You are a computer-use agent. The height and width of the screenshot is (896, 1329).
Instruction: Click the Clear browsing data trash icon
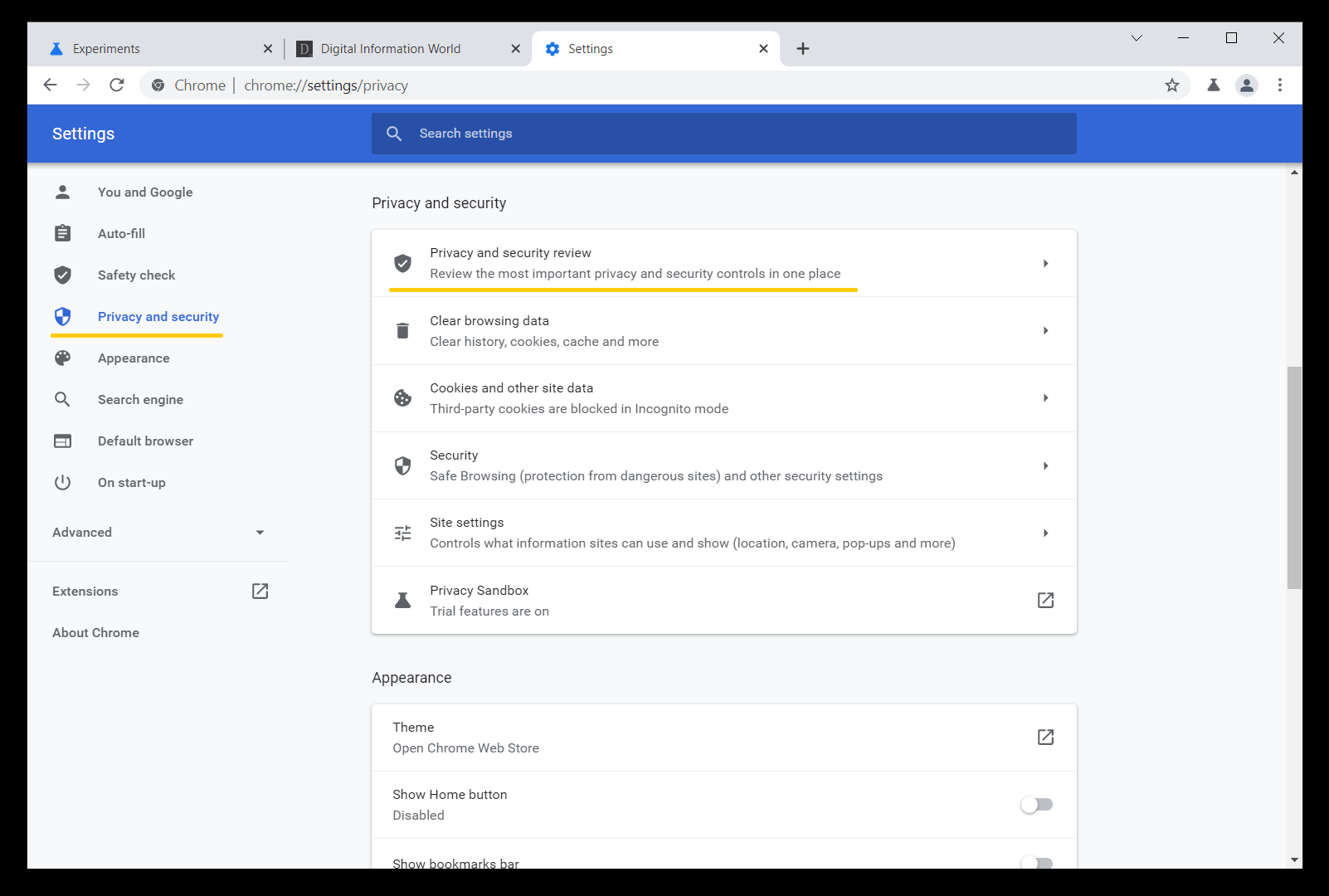[x=402, y=330]
